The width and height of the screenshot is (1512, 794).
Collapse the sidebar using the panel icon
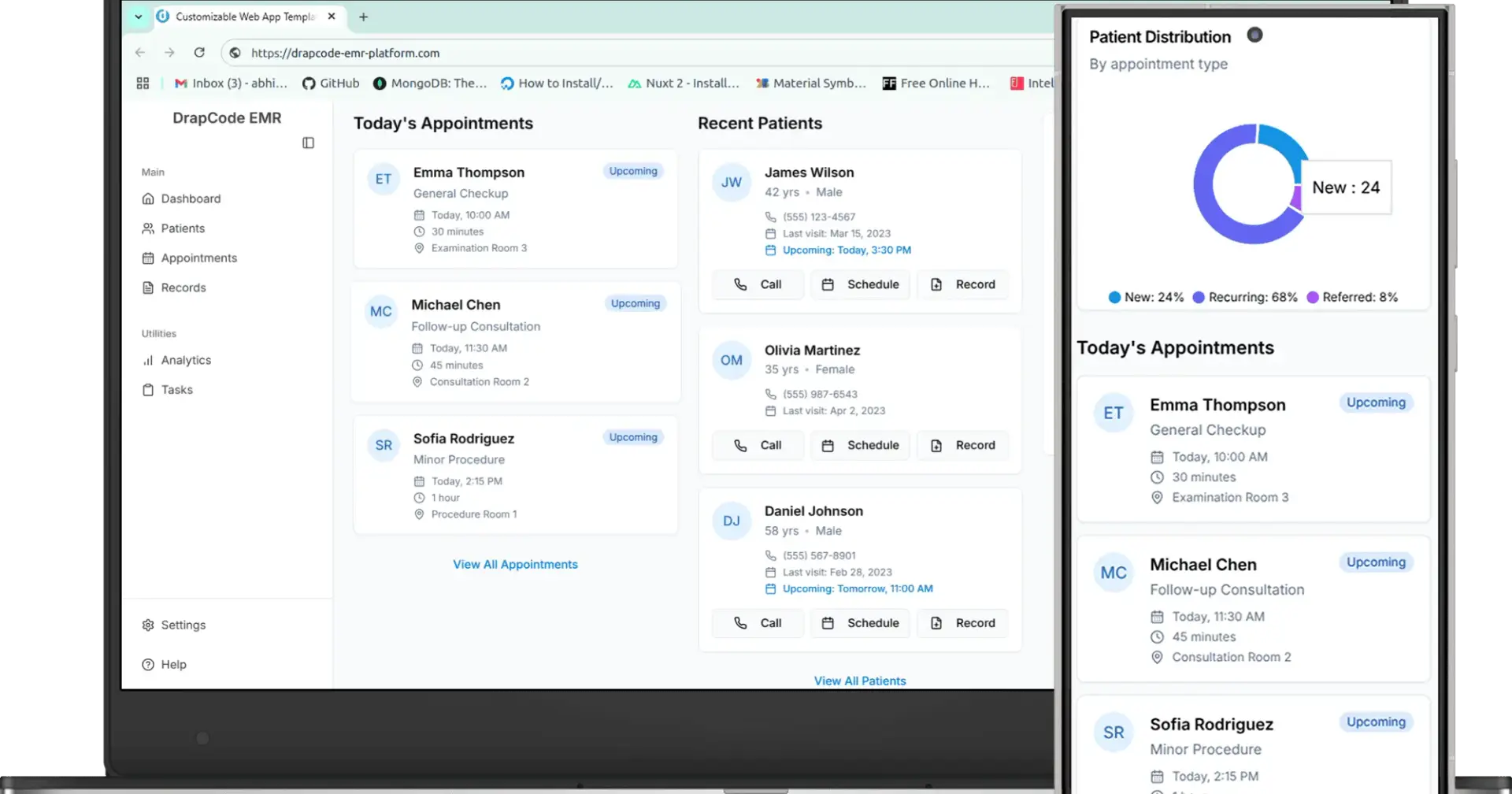tap(308, 143)
